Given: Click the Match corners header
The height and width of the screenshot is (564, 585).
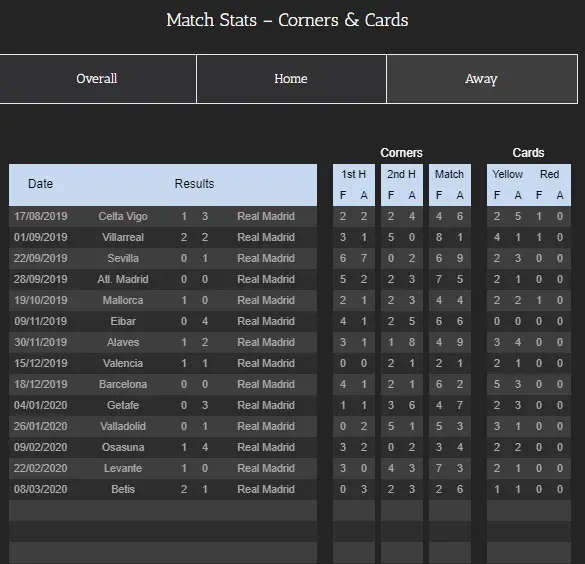Looking at the screenshot, I should click(449, 174).
